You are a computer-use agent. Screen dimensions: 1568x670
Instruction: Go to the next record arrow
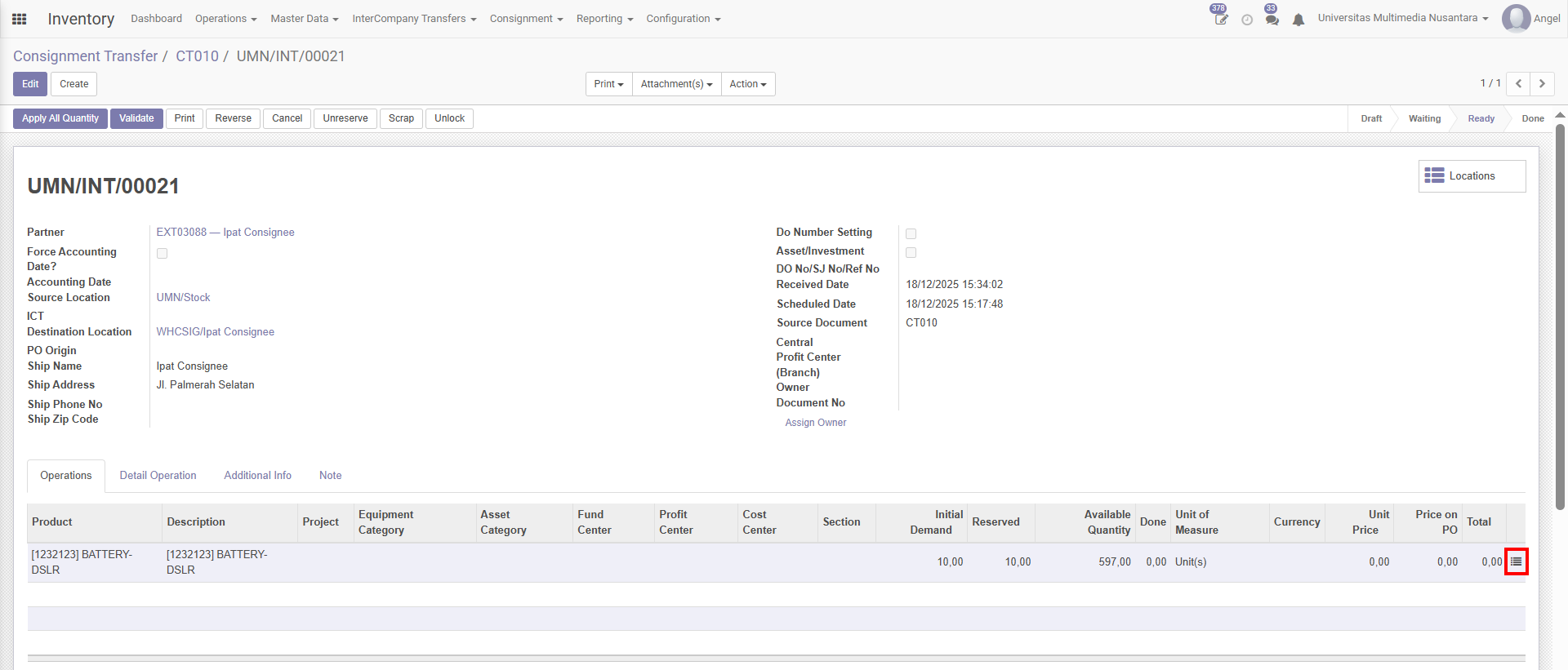1542,84
